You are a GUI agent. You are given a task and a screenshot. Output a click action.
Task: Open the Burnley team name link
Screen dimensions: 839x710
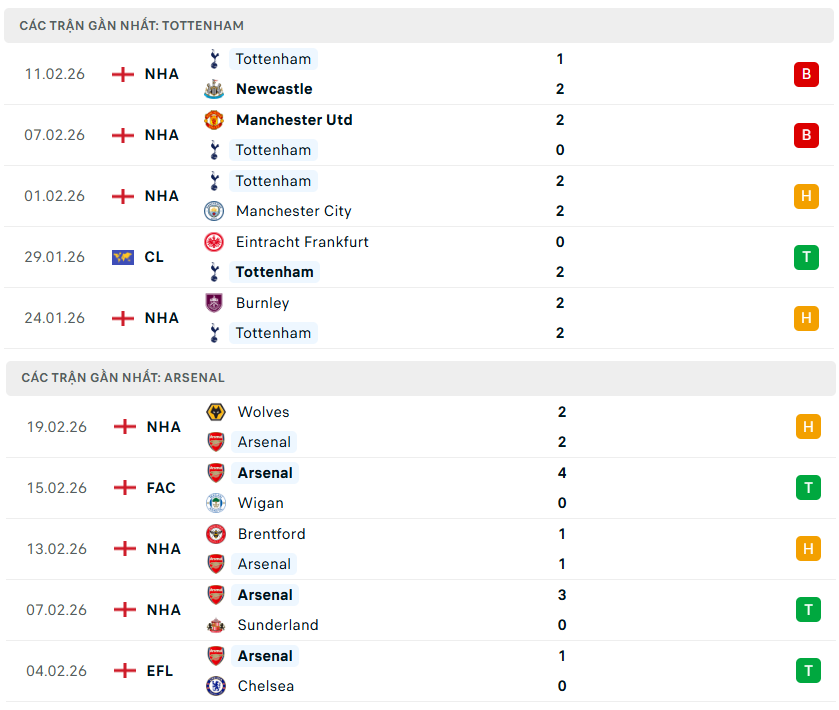click(x=262, y=303)
